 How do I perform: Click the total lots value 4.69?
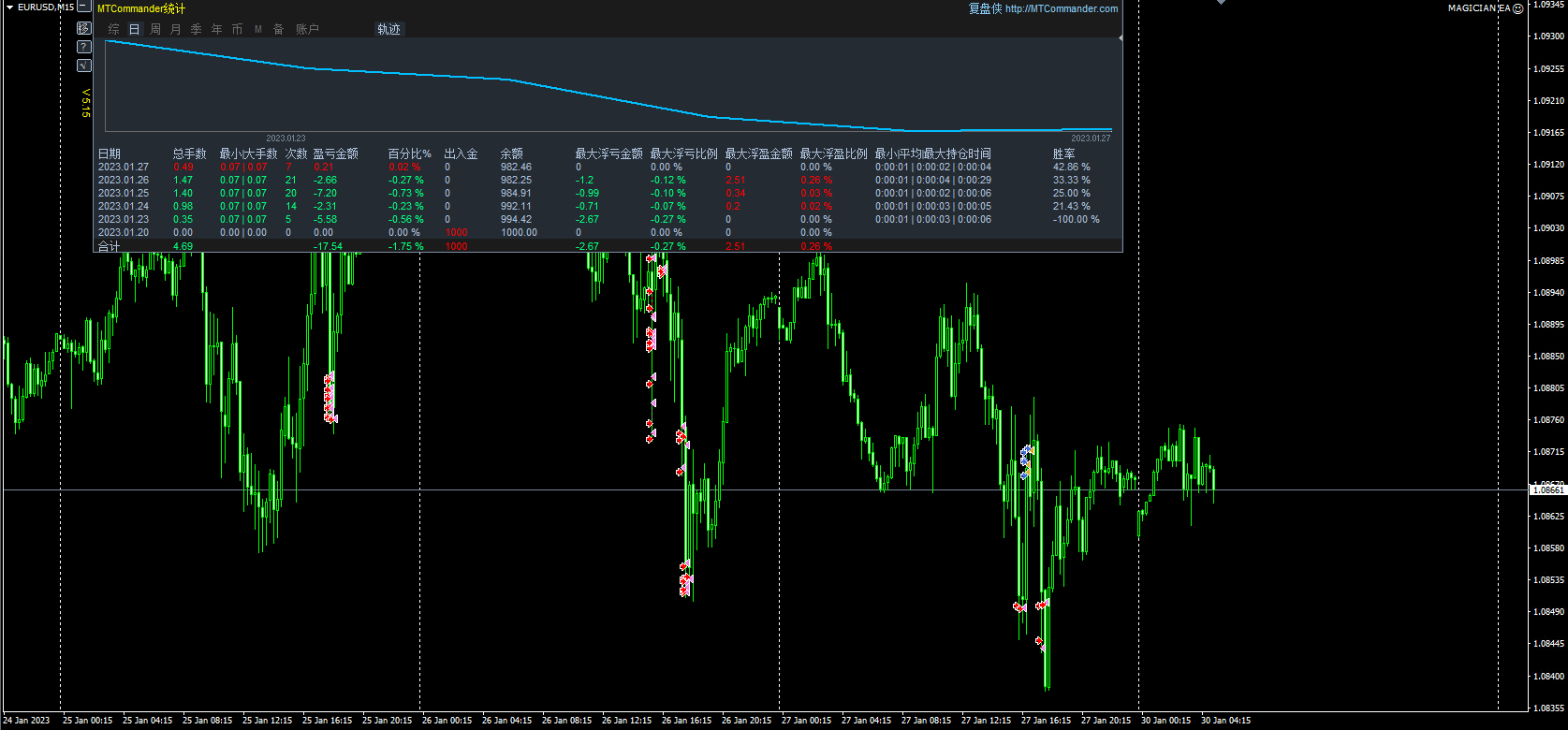coord(183,246)
